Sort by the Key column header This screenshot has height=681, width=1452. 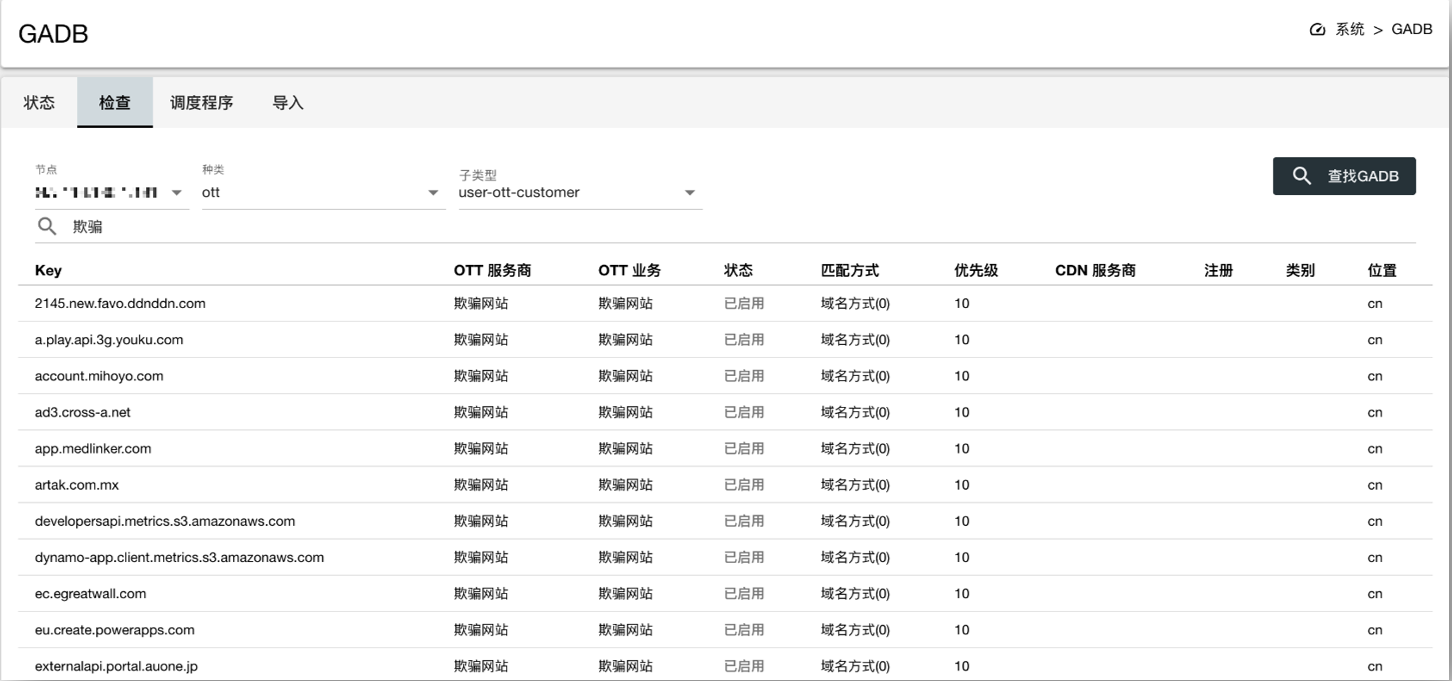coord(48,270)
